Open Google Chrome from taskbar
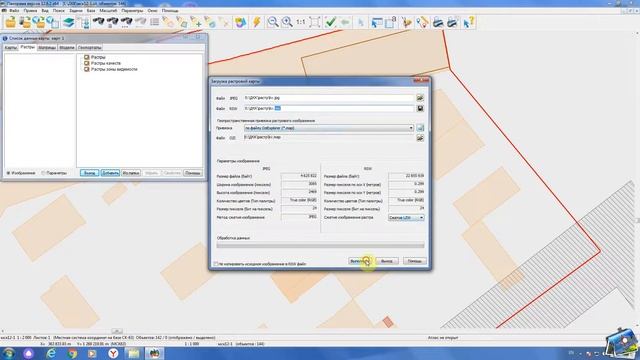This screenshot has height=360, width=640. point(72,353)
